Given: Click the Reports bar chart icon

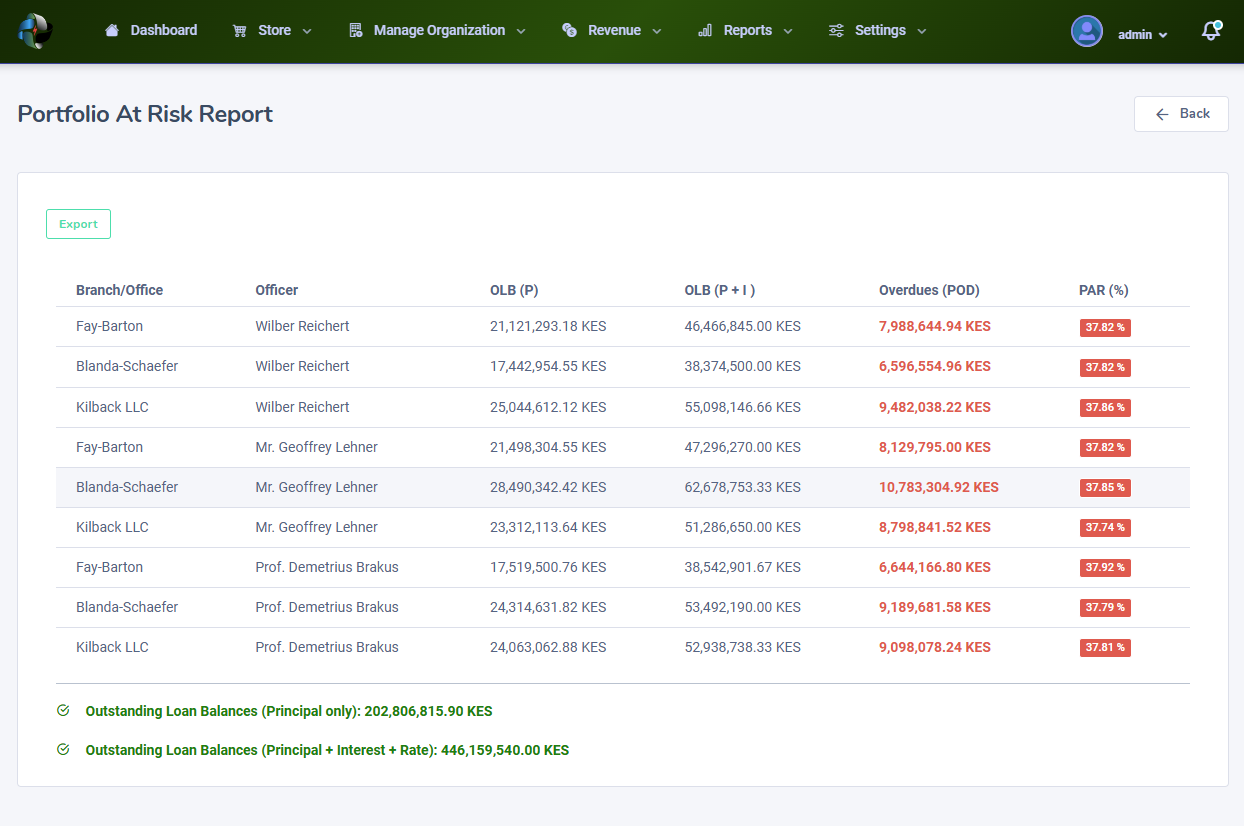Looking at the screenshot, I should [x=705, y=31].
